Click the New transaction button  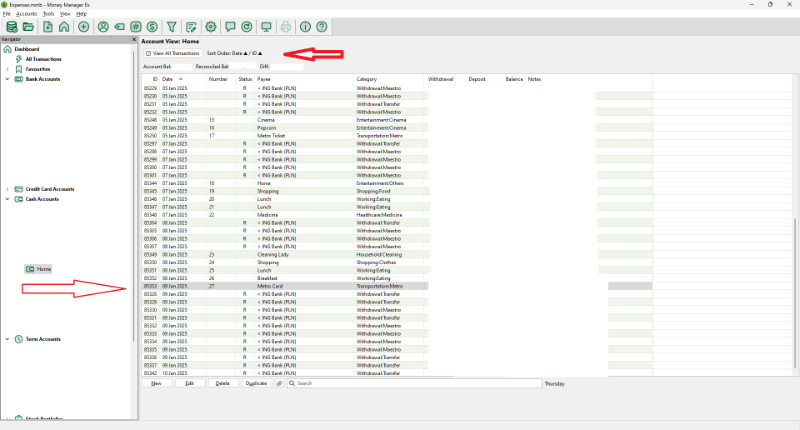pos(156,383)
